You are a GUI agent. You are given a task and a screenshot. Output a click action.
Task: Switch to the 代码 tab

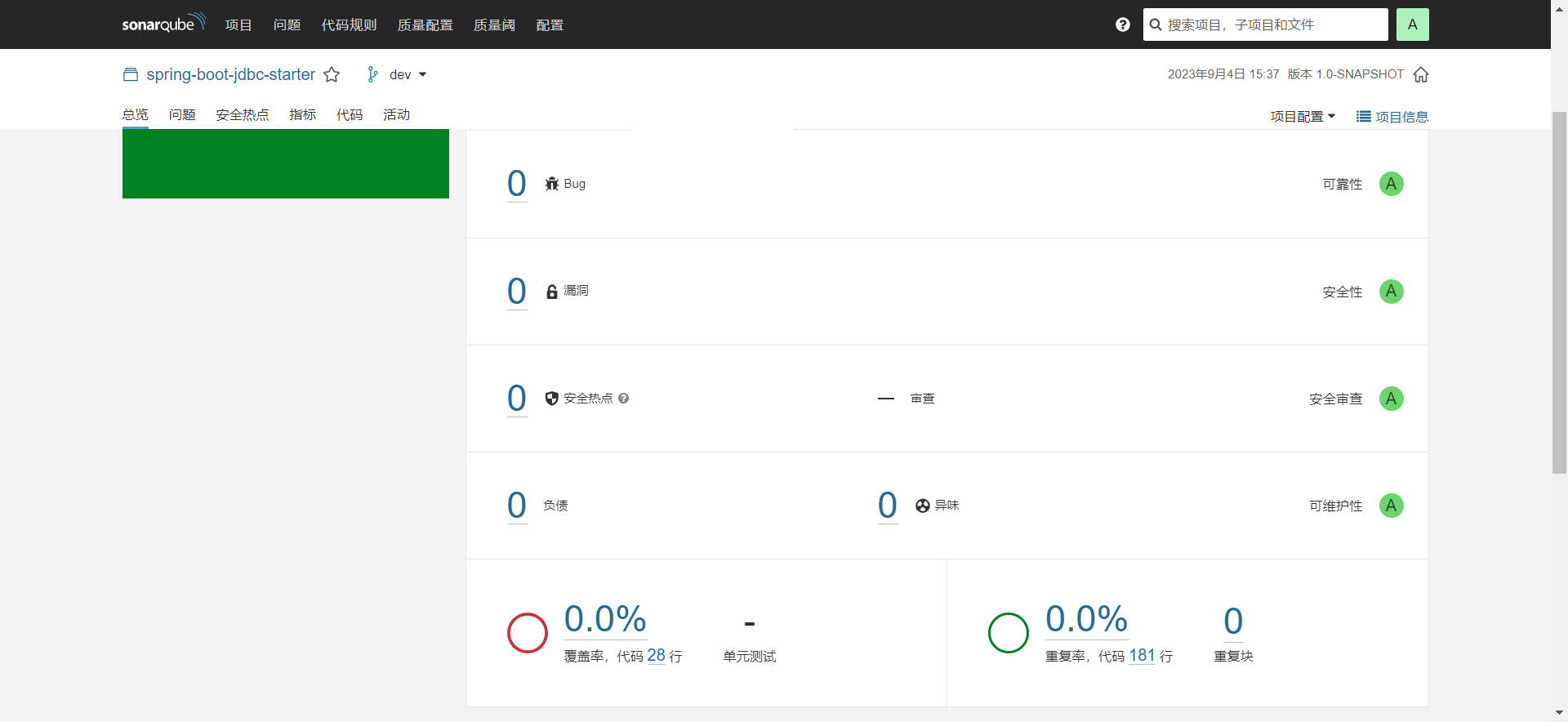(x=350, y=114)
